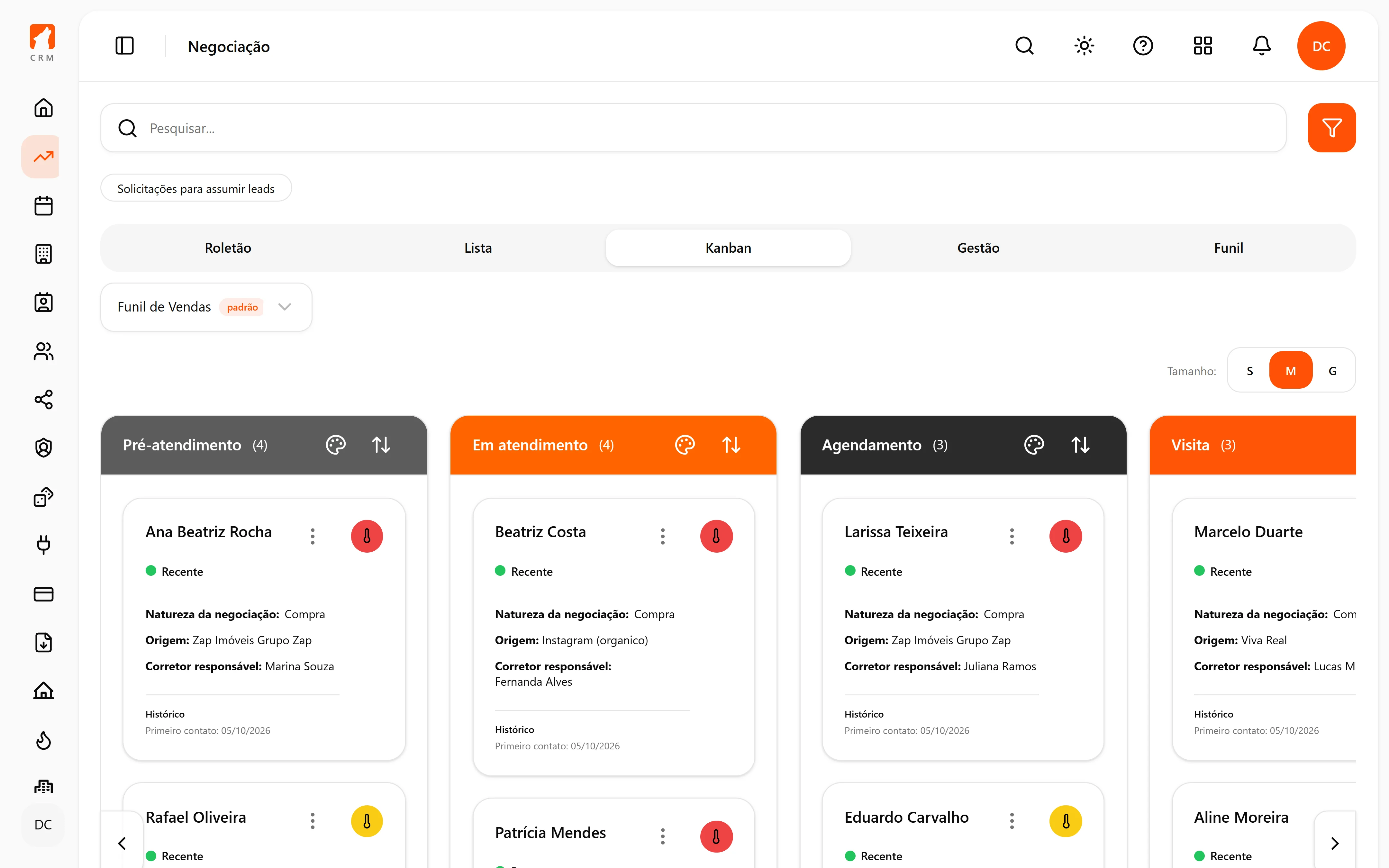Select the Kanban tab
The width and height of the screenshot is (1389, 868).
[728, 248]
